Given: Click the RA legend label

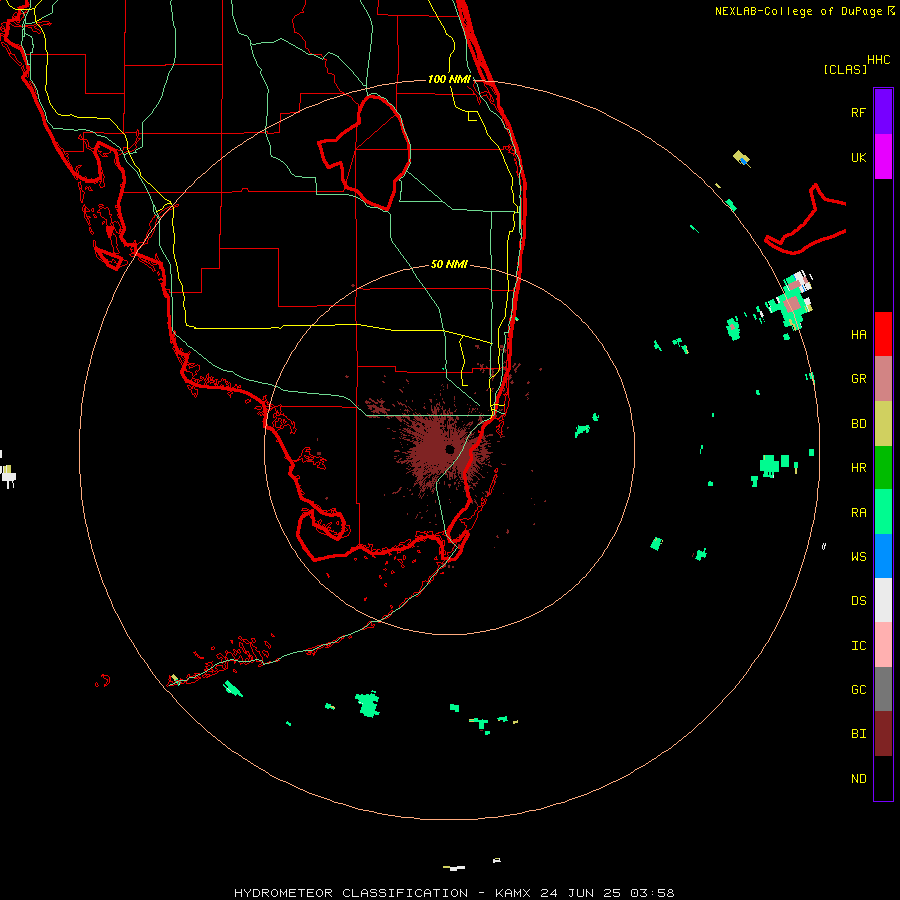Looking at the screenshot, I should tap(858, 513).
